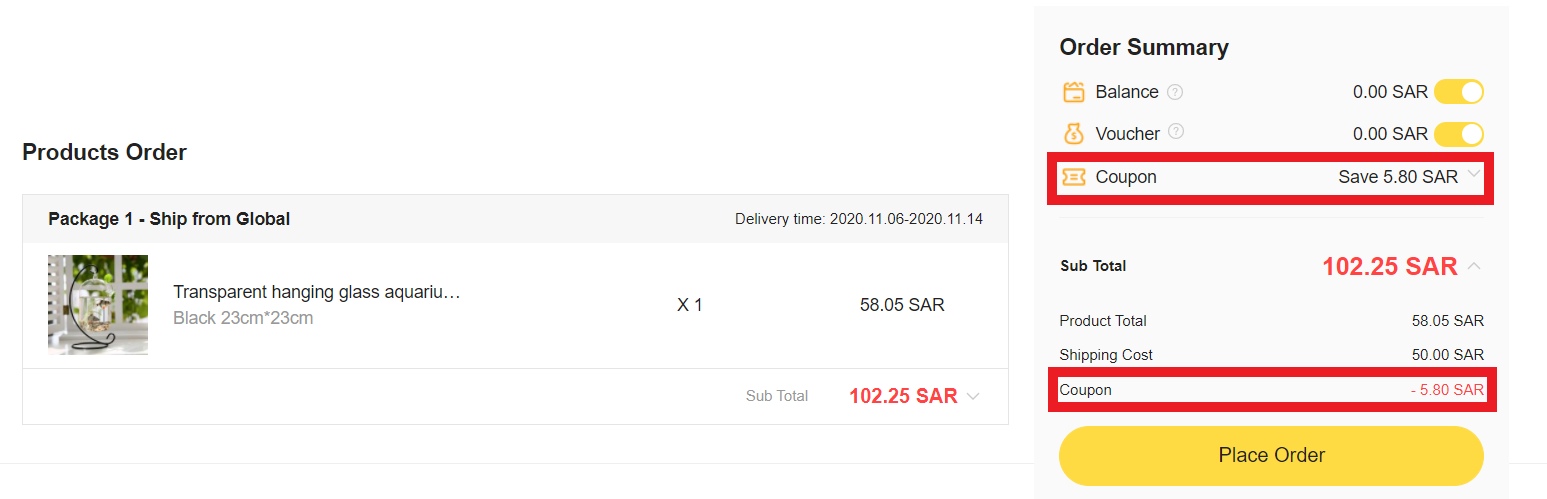Click the red -5.80 SAR coupon discount

pyautogui.click(x=1447, y=390)
